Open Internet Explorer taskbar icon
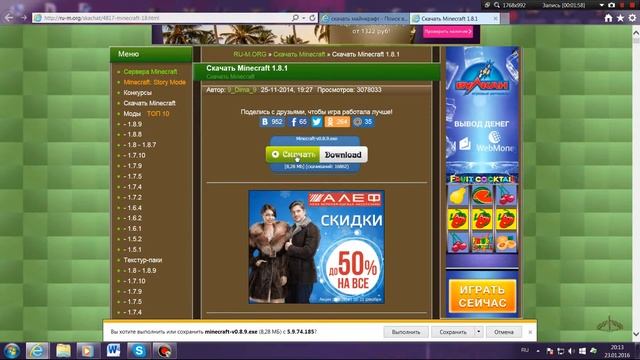The width and height of the screenshot is (640, 360). [37, 351]
